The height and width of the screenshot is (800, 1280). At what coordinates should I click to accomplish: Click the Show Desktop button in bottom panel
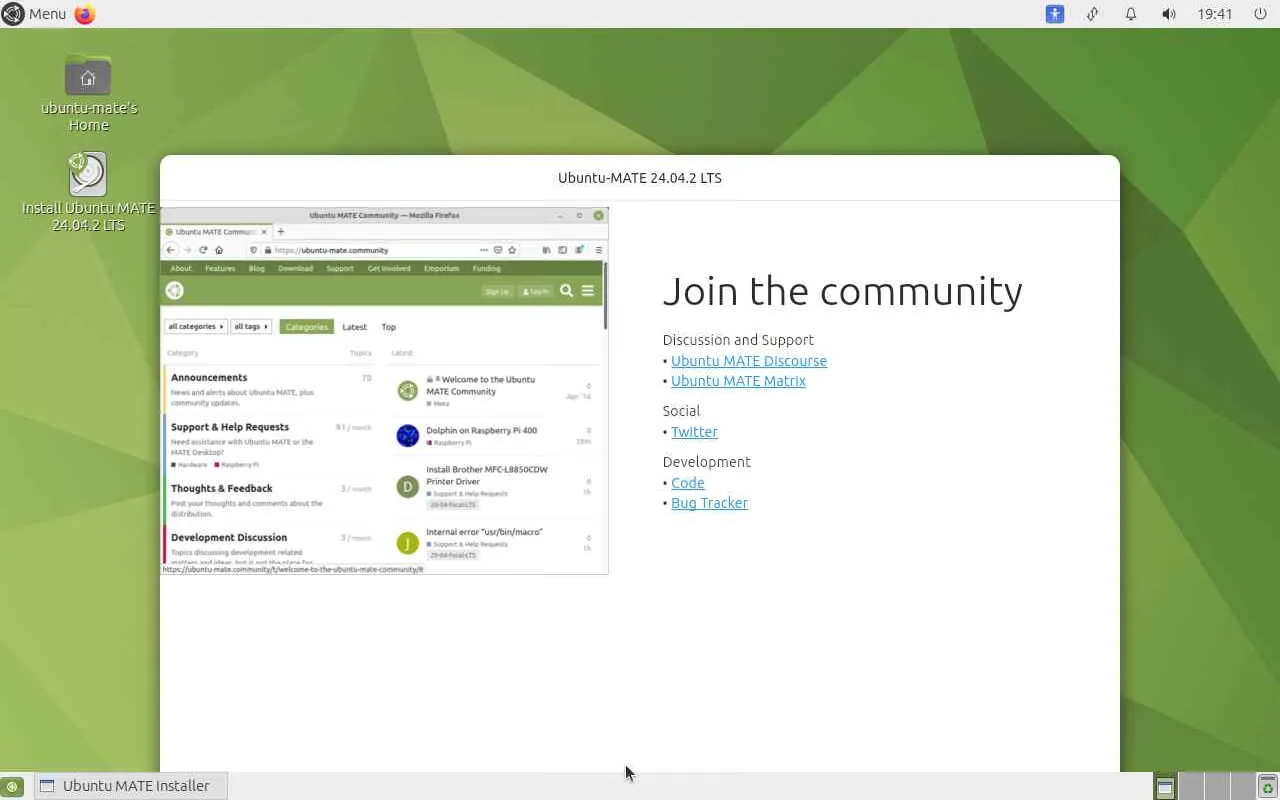(x=12, y=786)
